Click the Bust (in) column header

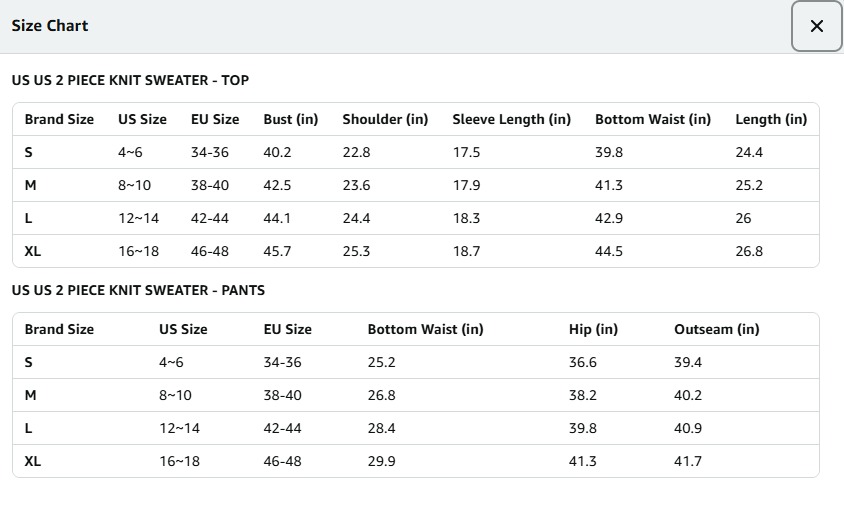(290, 119)
